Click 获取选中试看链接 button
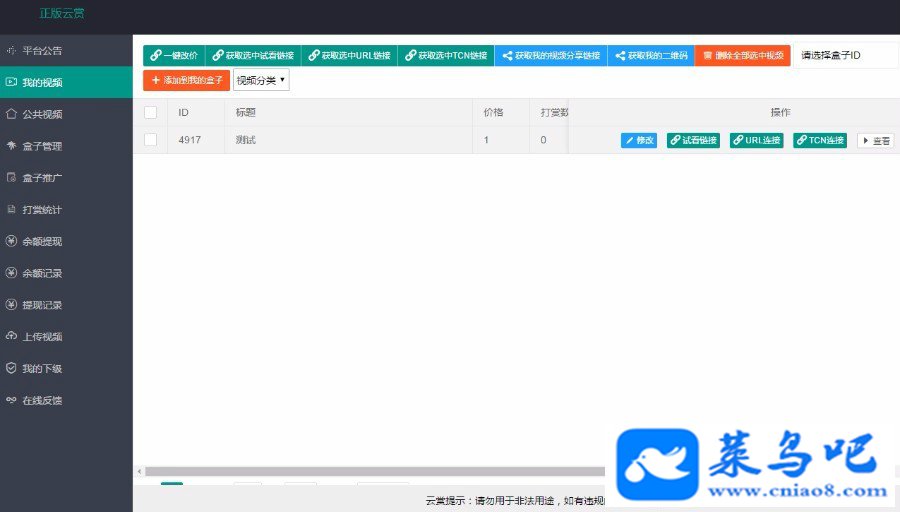Screen dimensions: 900x512 click(x=253, y=56)
